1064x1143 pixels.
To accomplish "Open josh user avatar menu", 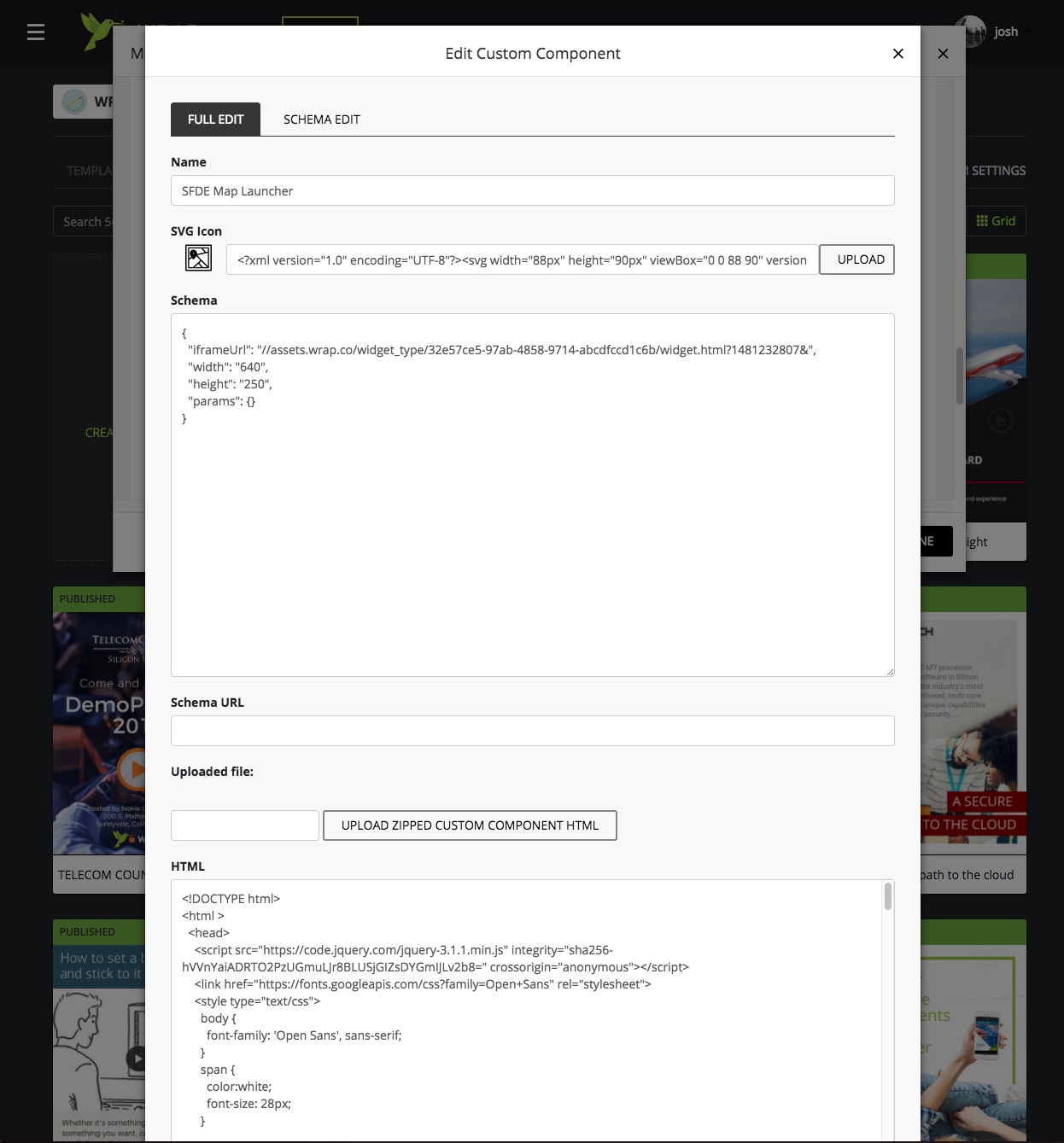I will (971, 32).
